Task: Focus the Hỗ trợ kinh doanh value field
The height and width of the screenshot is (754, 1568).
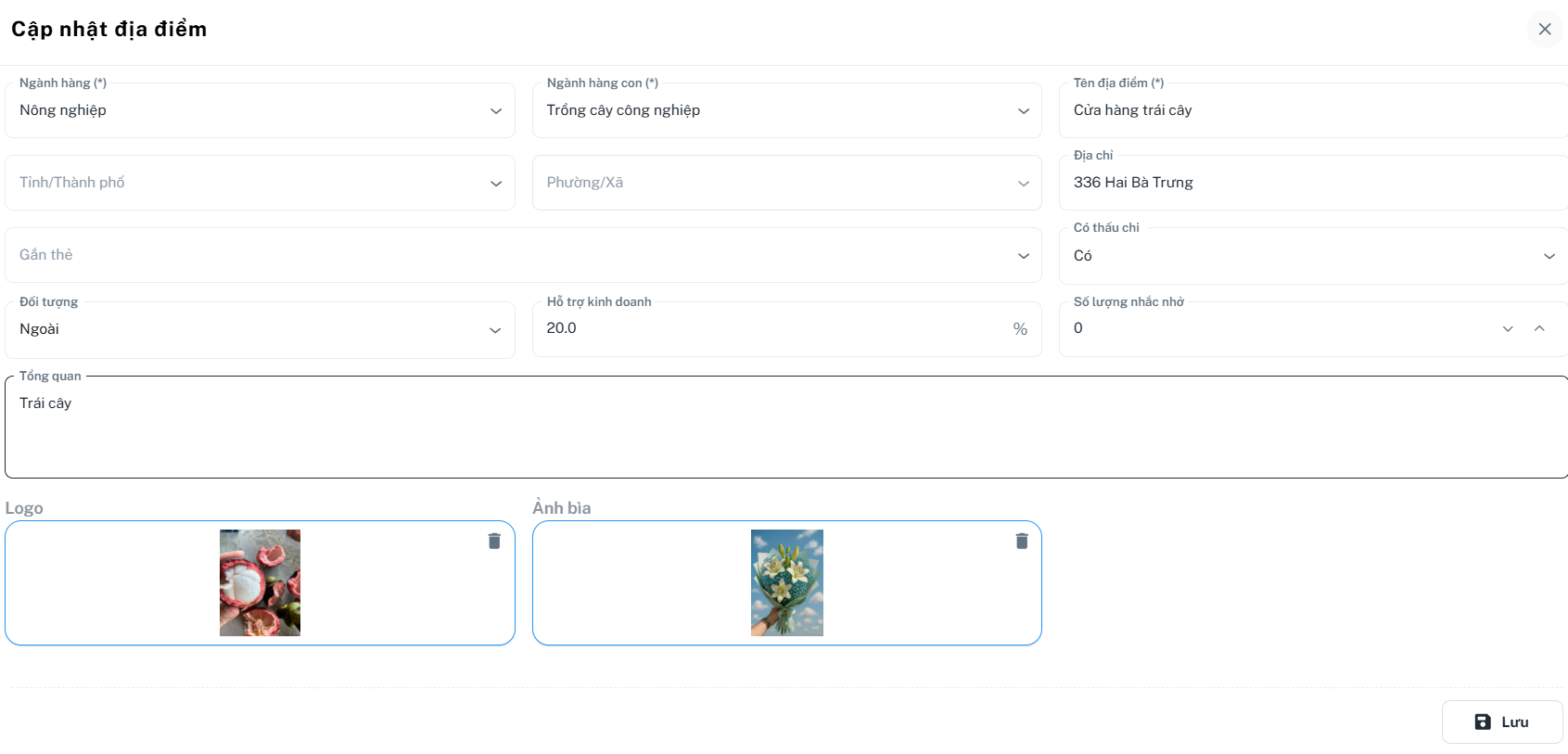Action: 770,328
